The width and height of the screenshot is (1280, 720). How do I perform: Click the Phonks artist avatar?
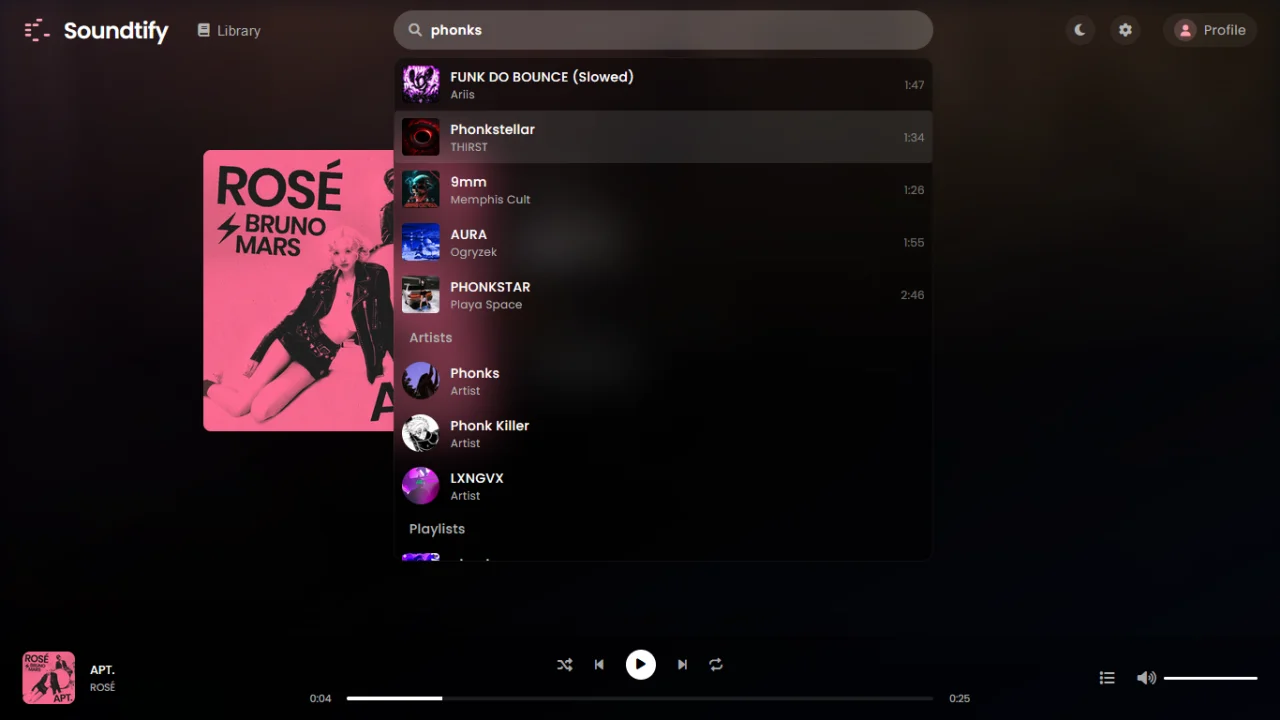421,381
